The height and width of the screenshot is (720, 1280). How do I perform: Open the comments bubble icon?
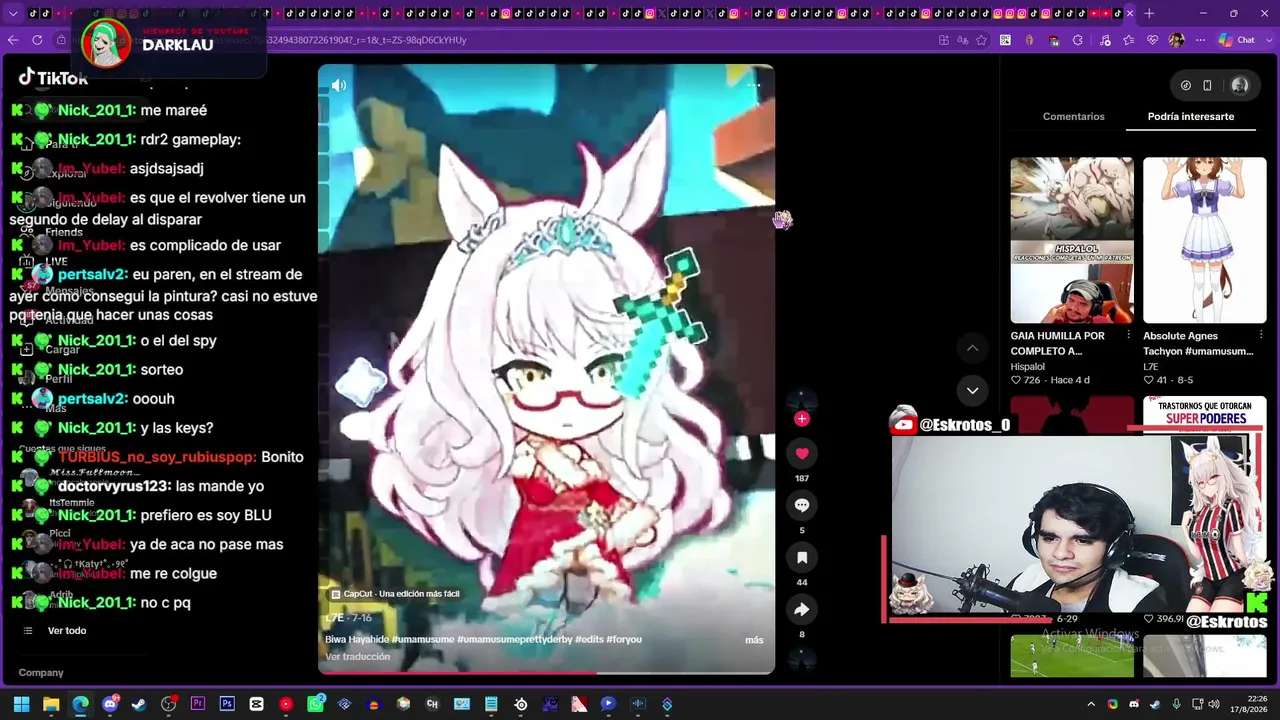[802, 506]
